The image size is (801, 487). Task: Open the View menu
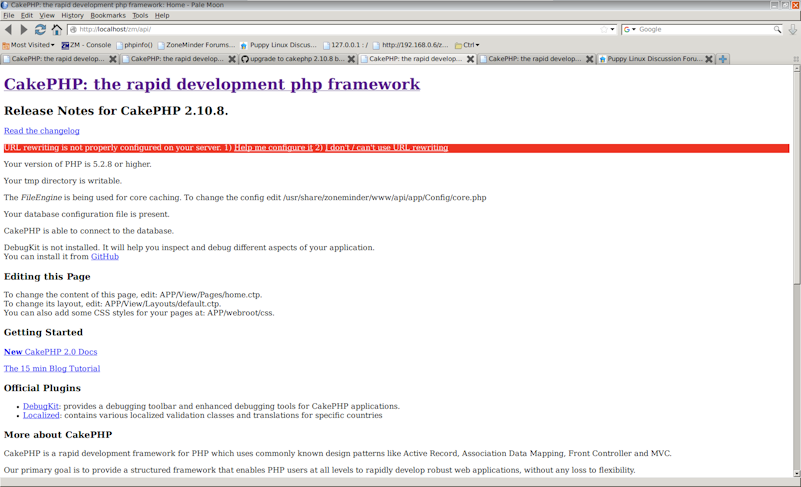[47, 15]
